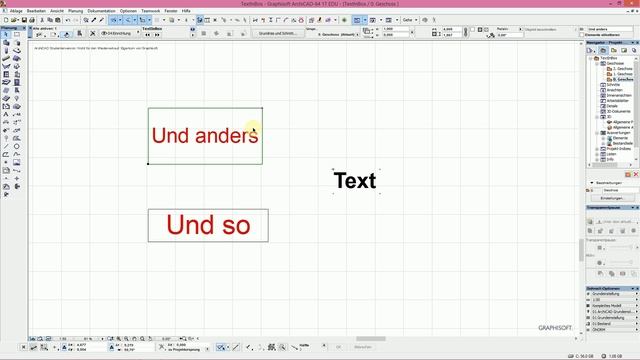Viewport: 640px width, 360px height.
Task: Select Ansichten in navigator tree
Action: click(615, 90)
